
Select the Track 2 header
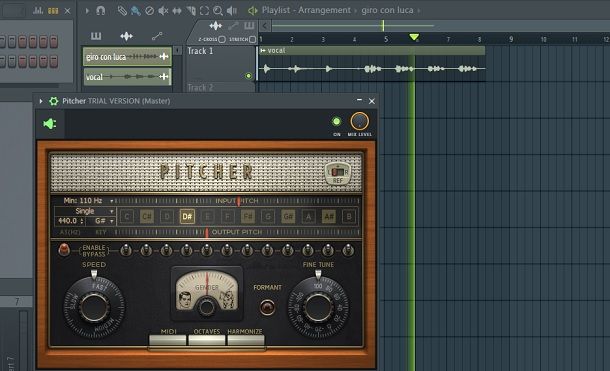tap(220, 87)
